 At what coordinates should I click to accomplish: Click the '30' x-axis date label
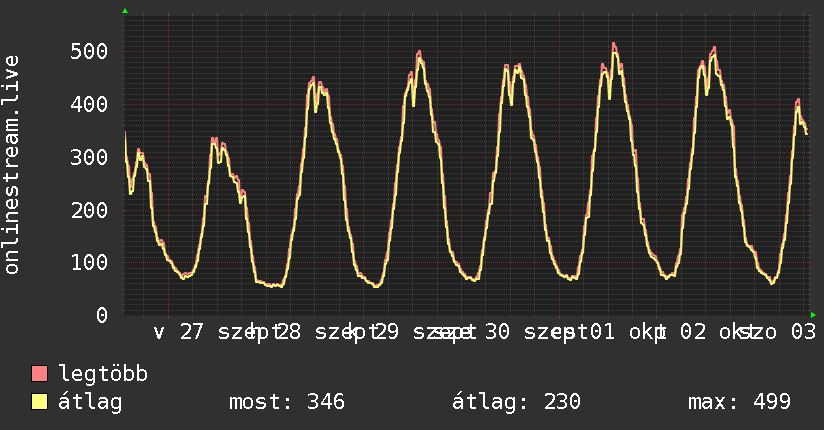497,332
